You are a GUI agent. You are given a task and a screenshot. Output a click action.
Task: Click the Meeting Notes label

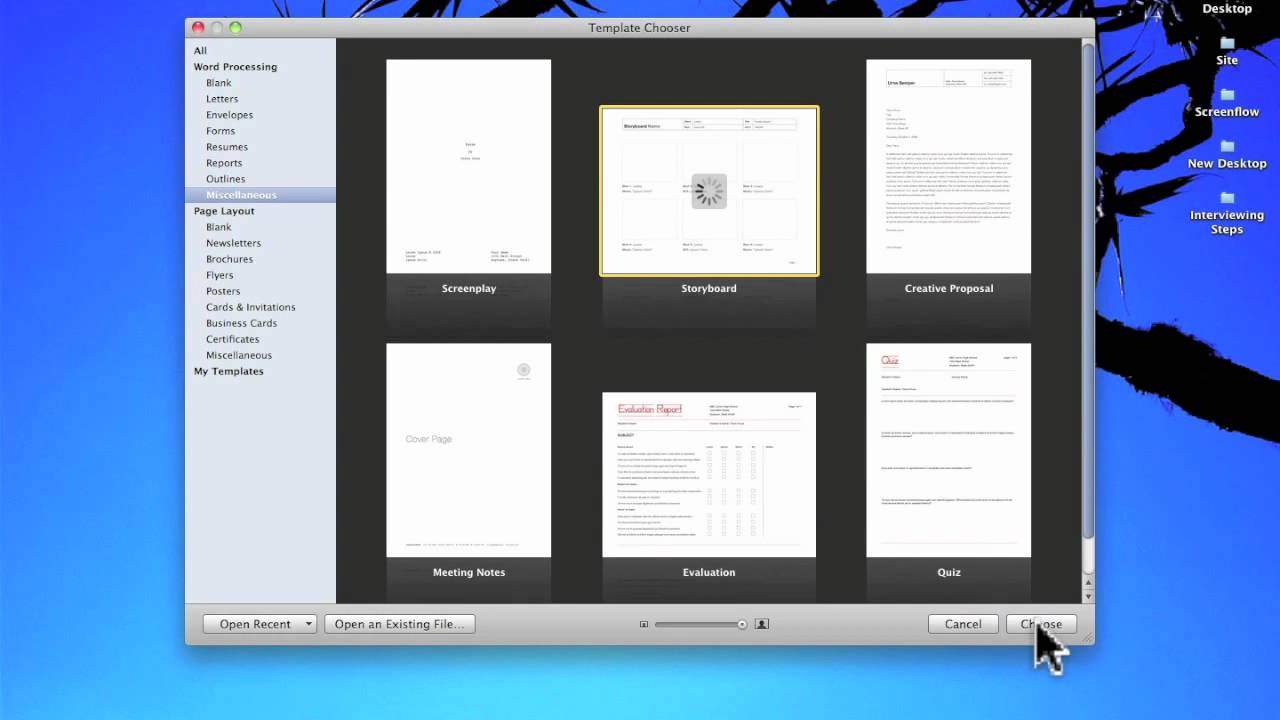click(x=469, y=572)
